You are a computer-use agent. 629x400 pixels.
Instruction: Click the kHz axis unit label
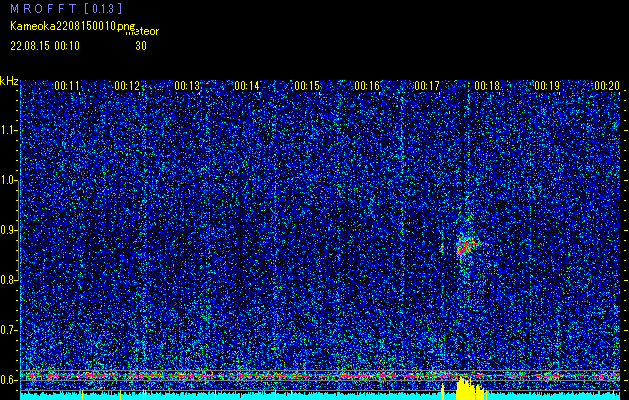pos(9,81)
